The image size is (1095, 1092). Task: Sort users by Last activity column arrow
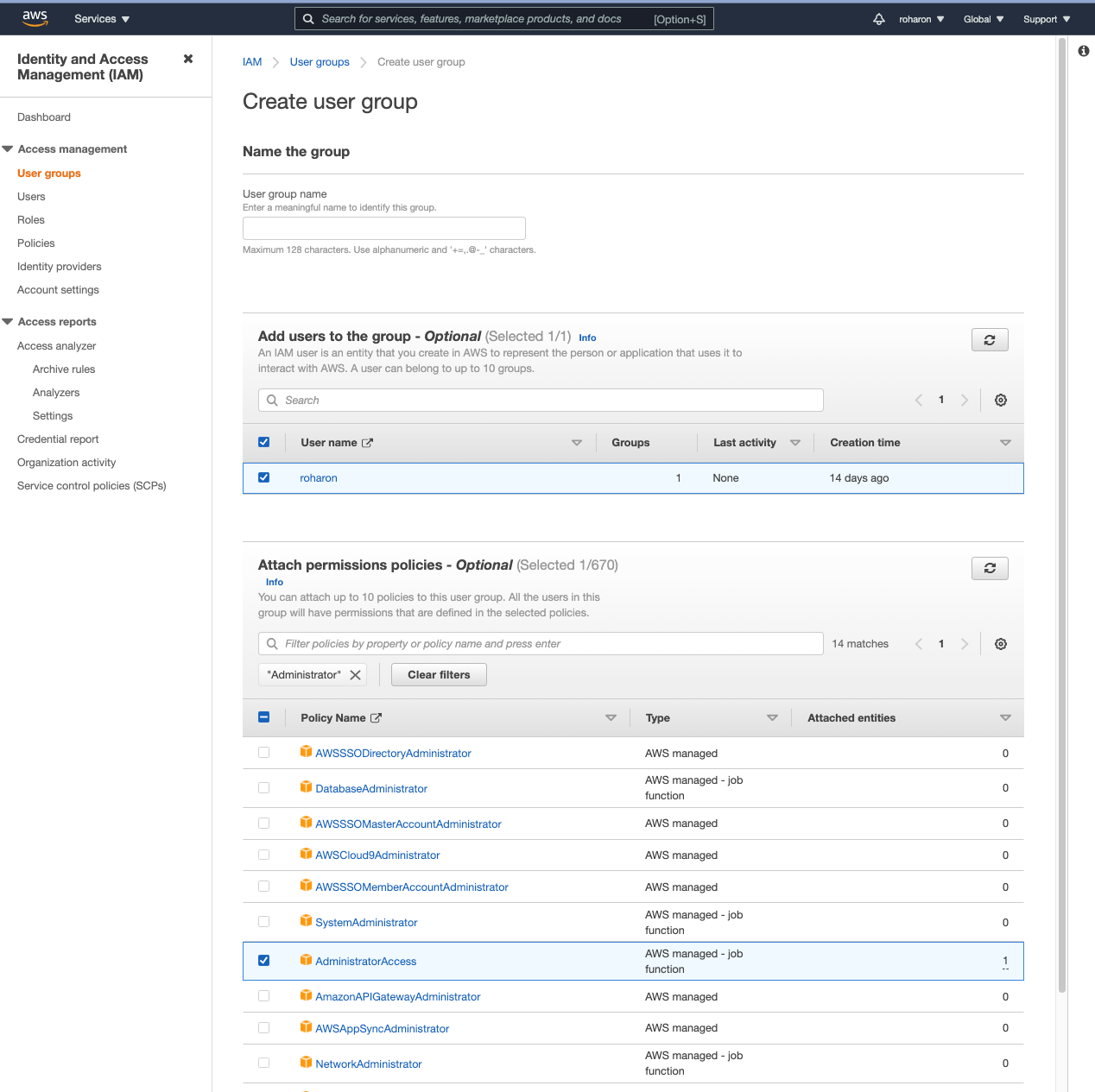pyautogui.click(x=795, y=443)
